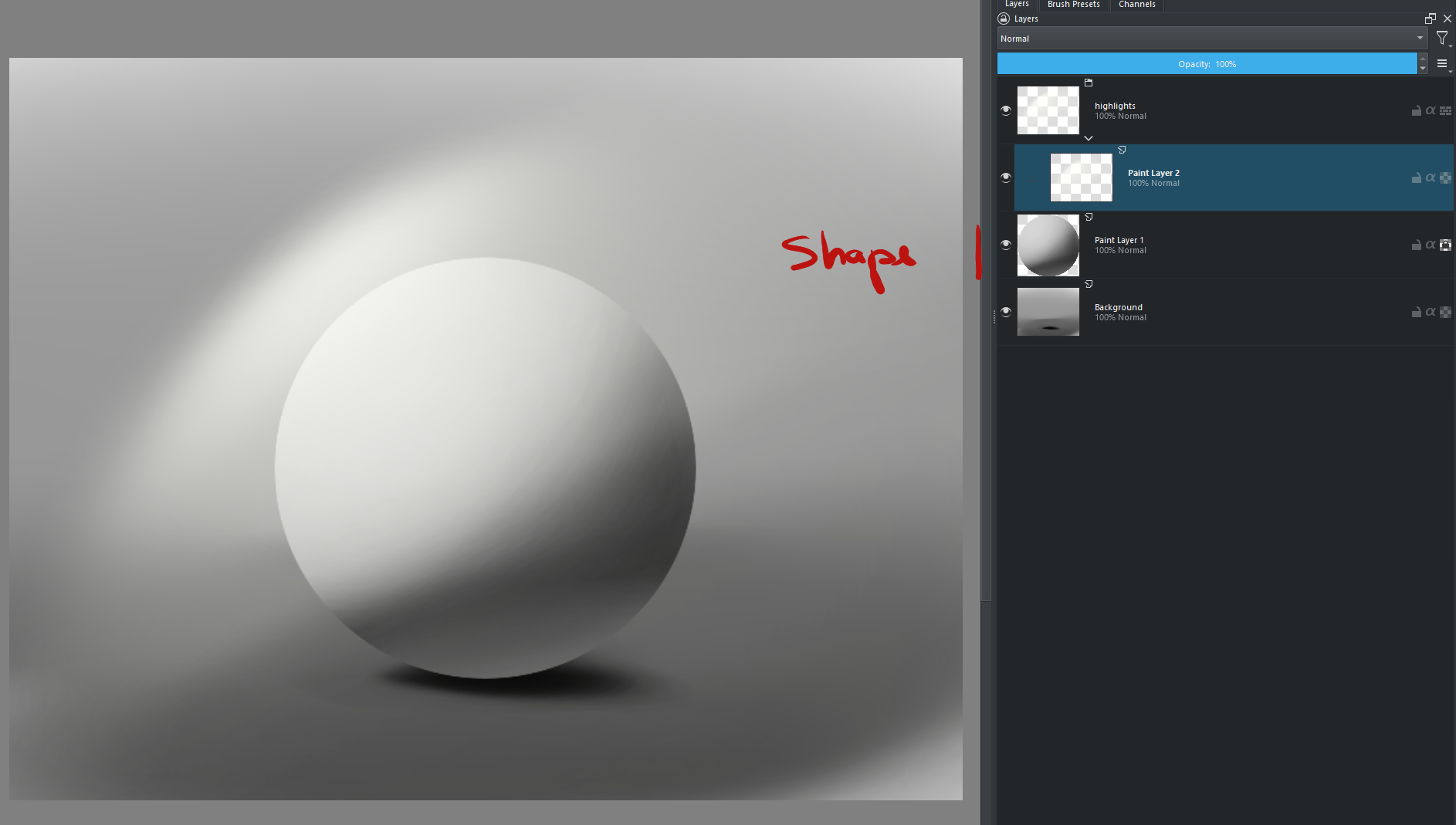Screen dimensions: 1456x825
Task: Decrease opacity with the down arrow
Action: [x=1423, y=69]
